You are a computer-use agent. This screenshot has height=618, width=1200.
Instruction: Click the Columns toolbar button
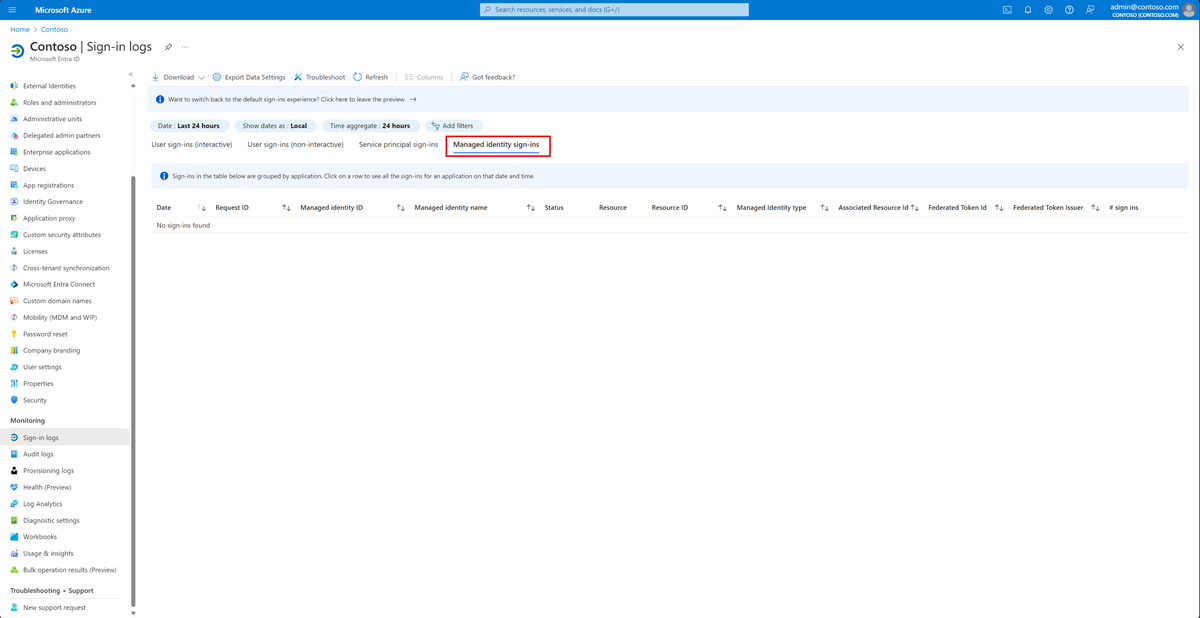coord(424,77)
